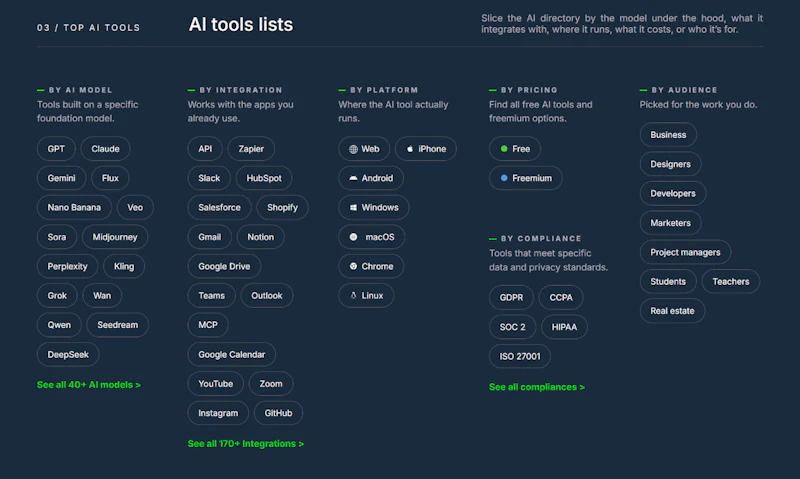
Task: Select the Sora model chip
Action: click(57, 237)
